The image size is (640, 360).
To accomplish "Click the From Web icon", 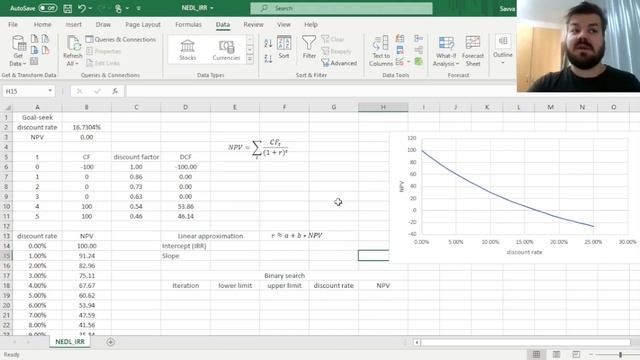I will 35,50.
